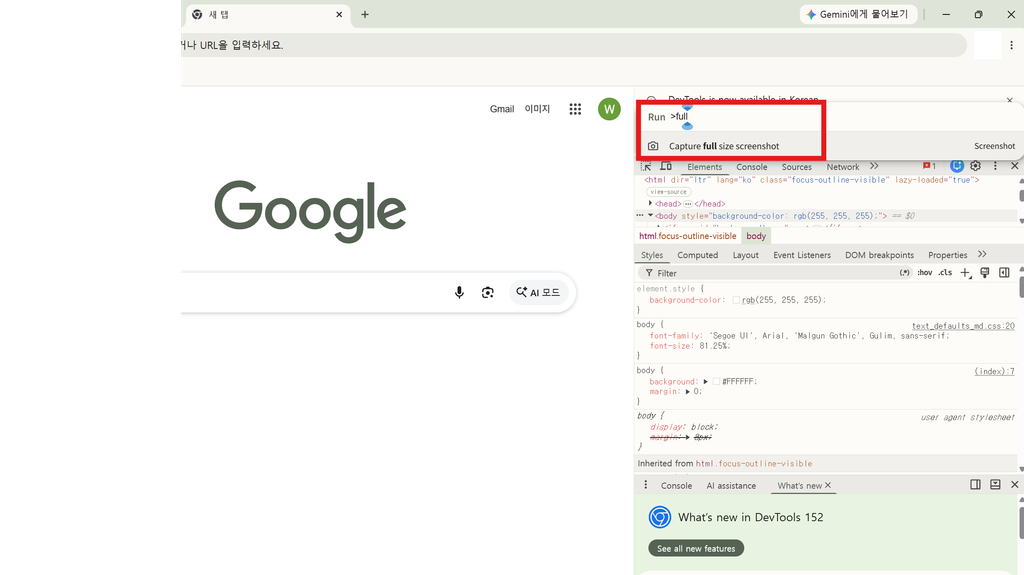Add a new style rule
Viewport: 1024px width, 575px height.
965,273
